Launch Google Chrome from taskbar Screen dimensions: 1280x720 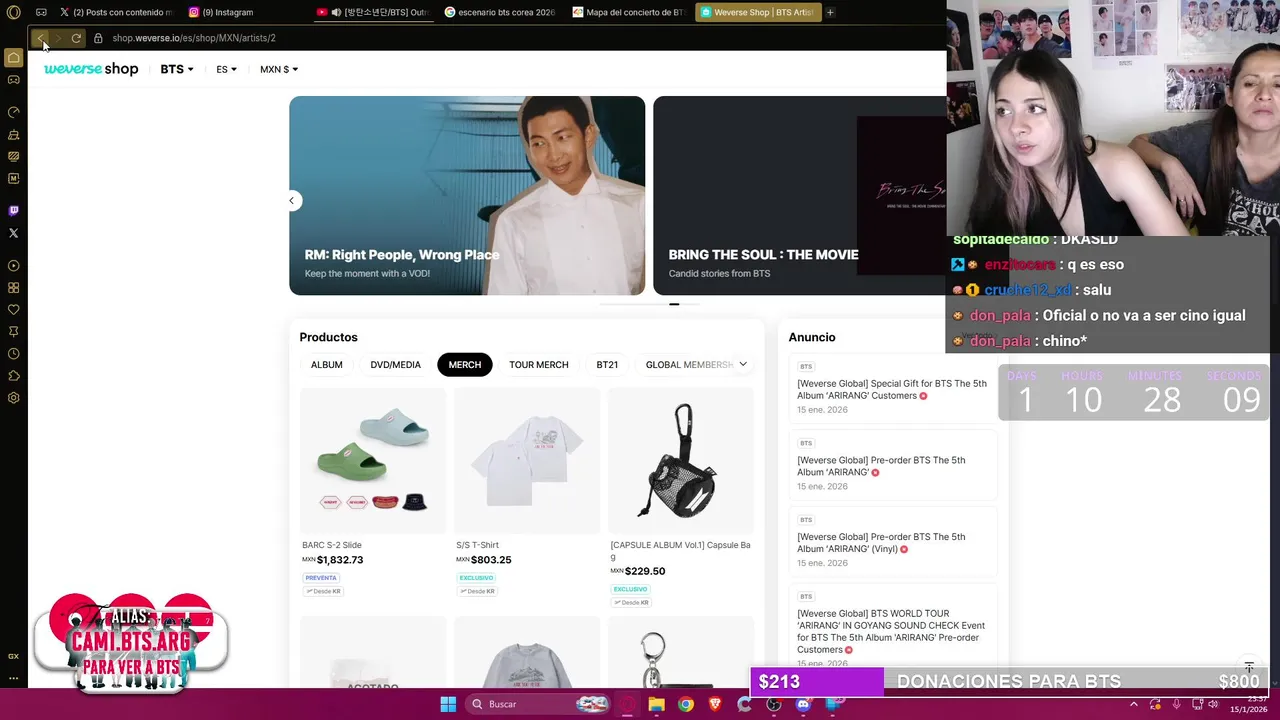click(685, 704)
